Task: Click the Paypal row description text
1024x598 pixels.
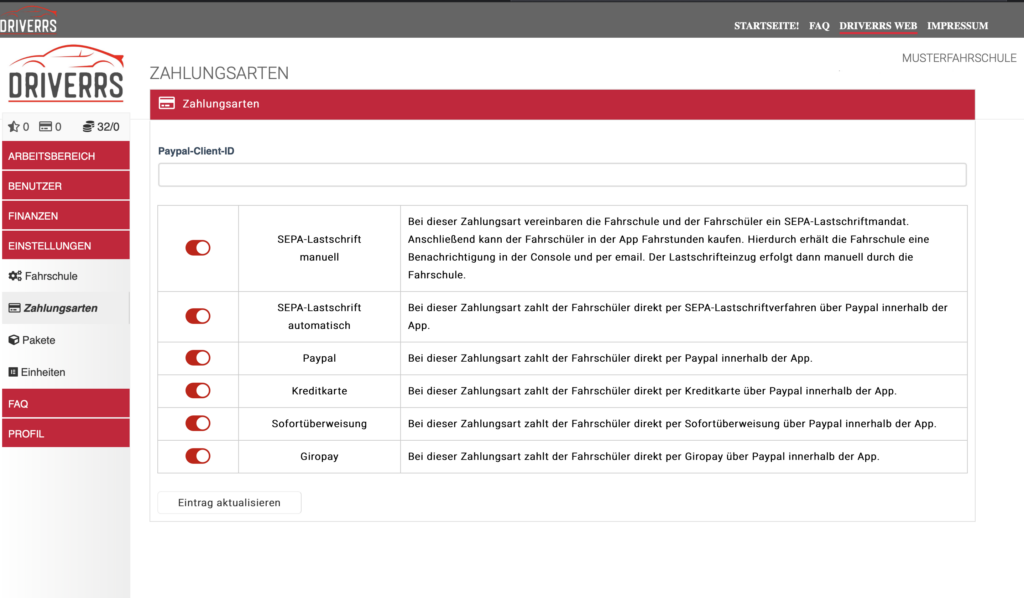Action: tap(610, 358)
